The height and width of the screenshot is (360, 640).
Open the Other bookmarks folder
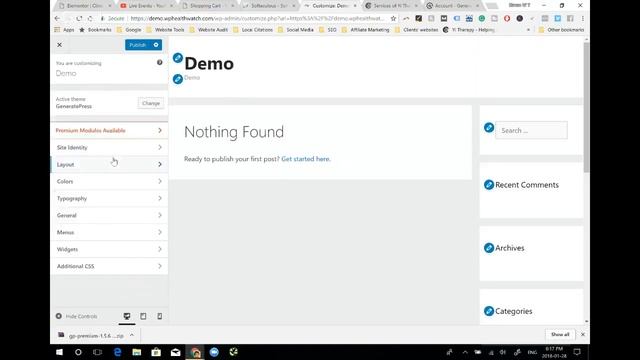(x=562, y=30)
